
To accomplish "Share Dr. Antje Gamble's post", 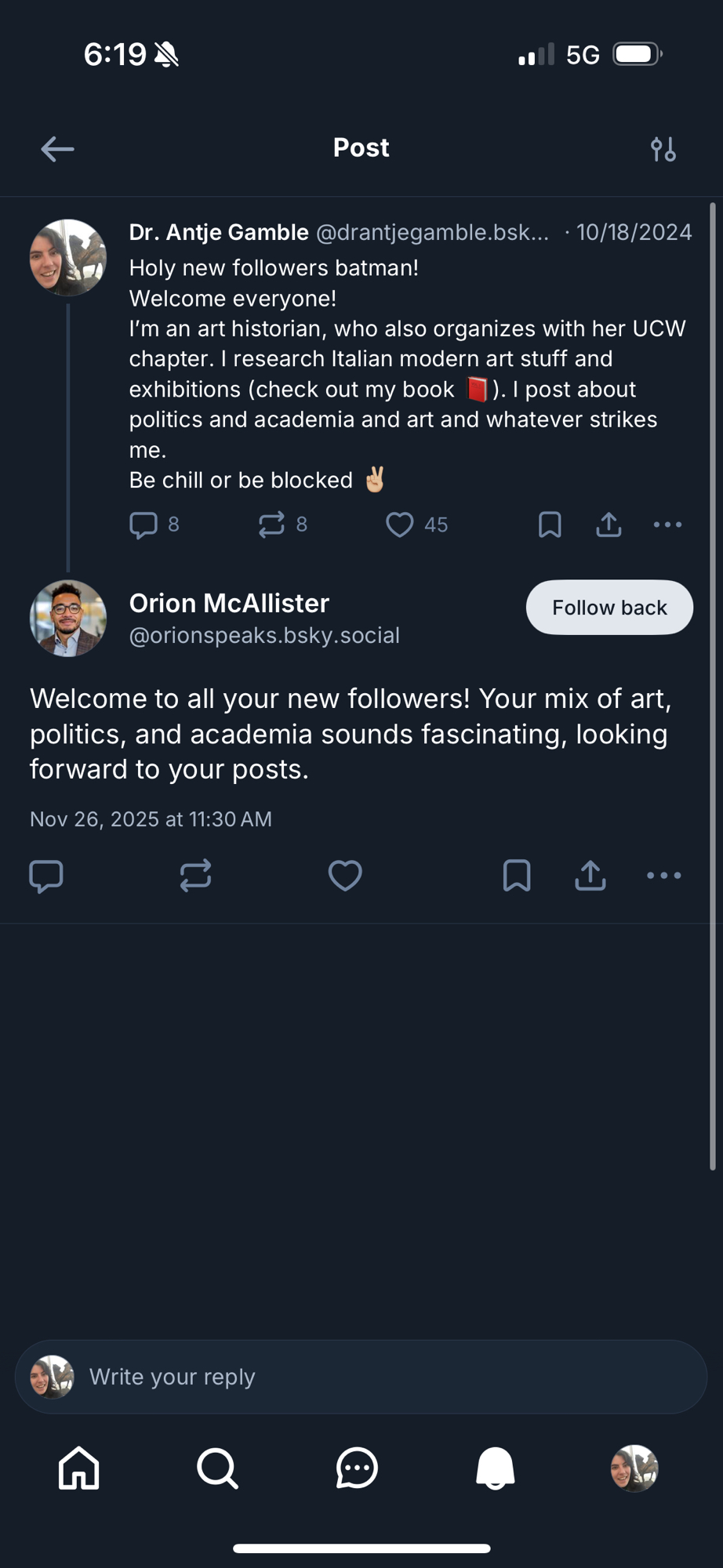I will 609,524.
